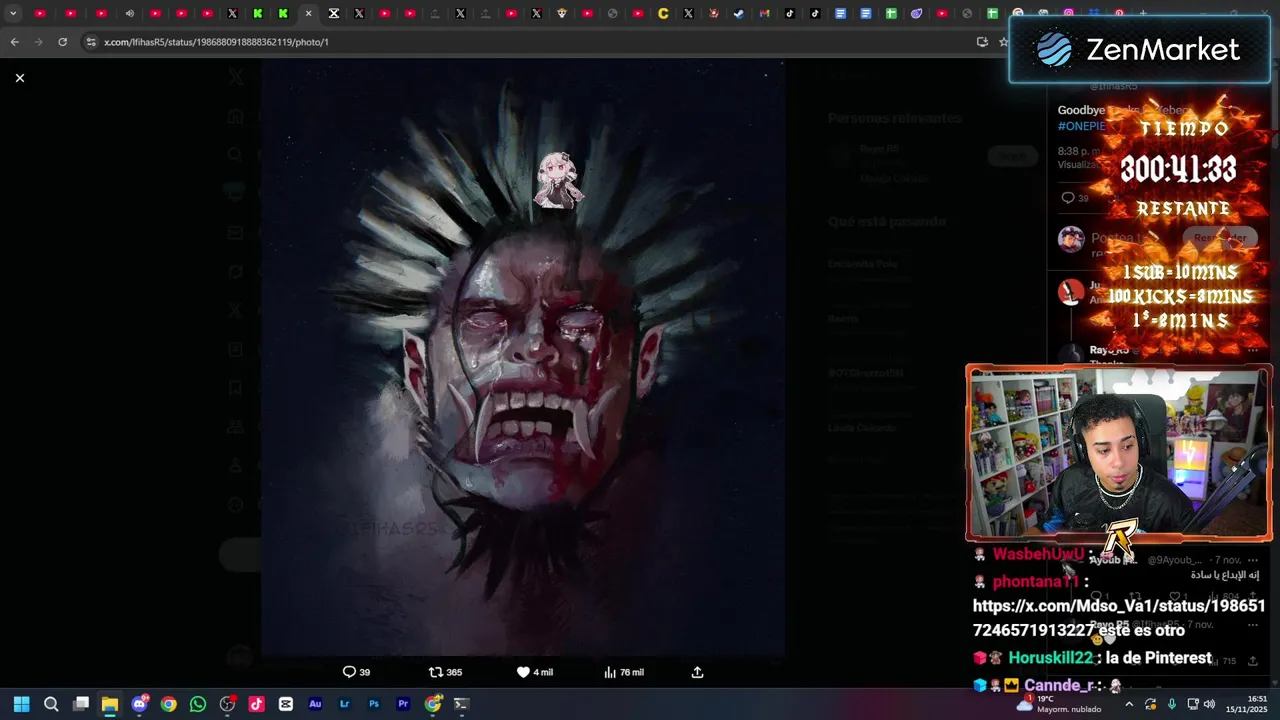The width and height of the screenshot is (1280, 720).
Task: Reload the page
Action: click(62, 42)
